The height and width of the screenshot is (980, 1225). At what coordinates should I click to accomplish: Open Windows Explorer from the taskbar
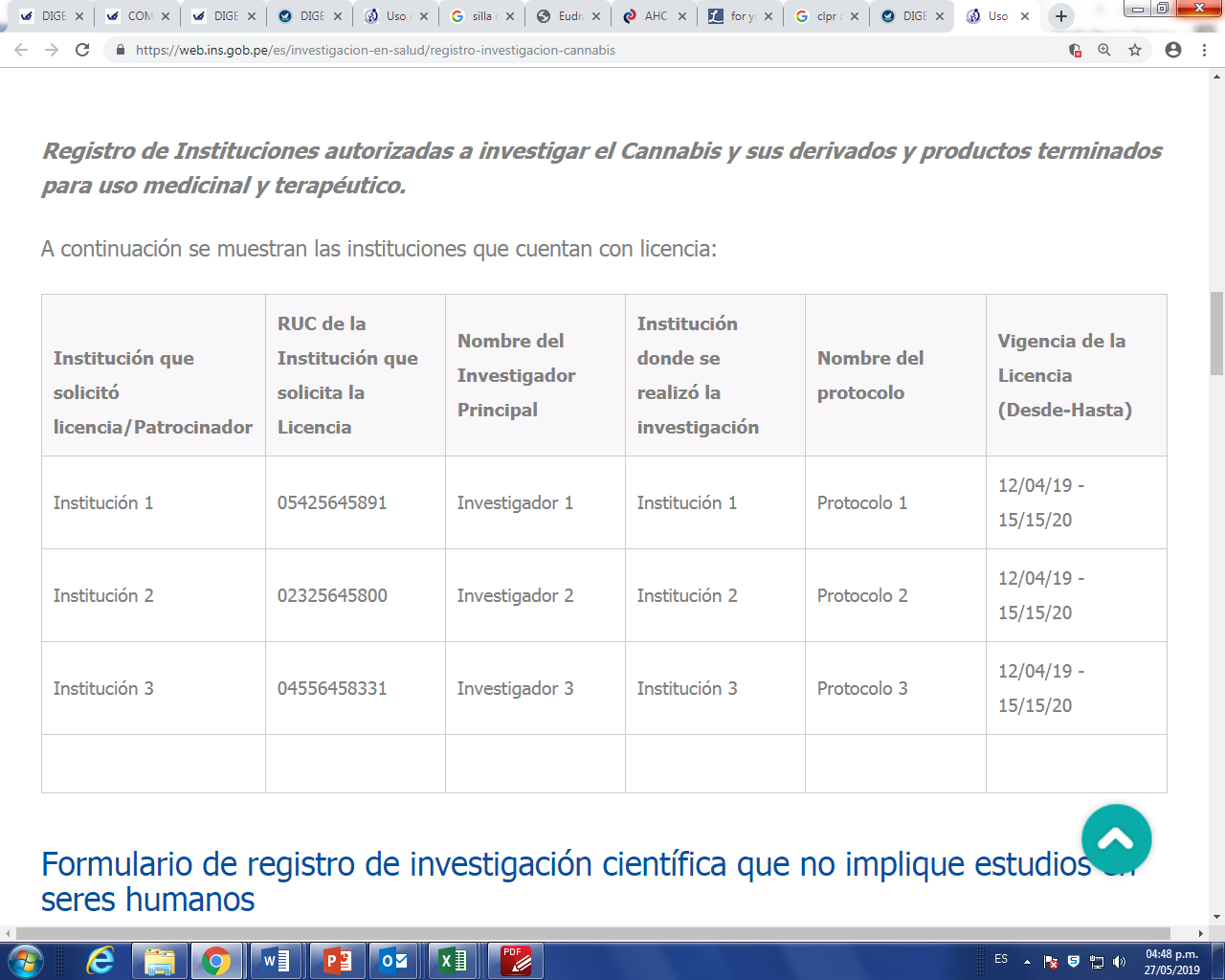[x=159, y=961]
